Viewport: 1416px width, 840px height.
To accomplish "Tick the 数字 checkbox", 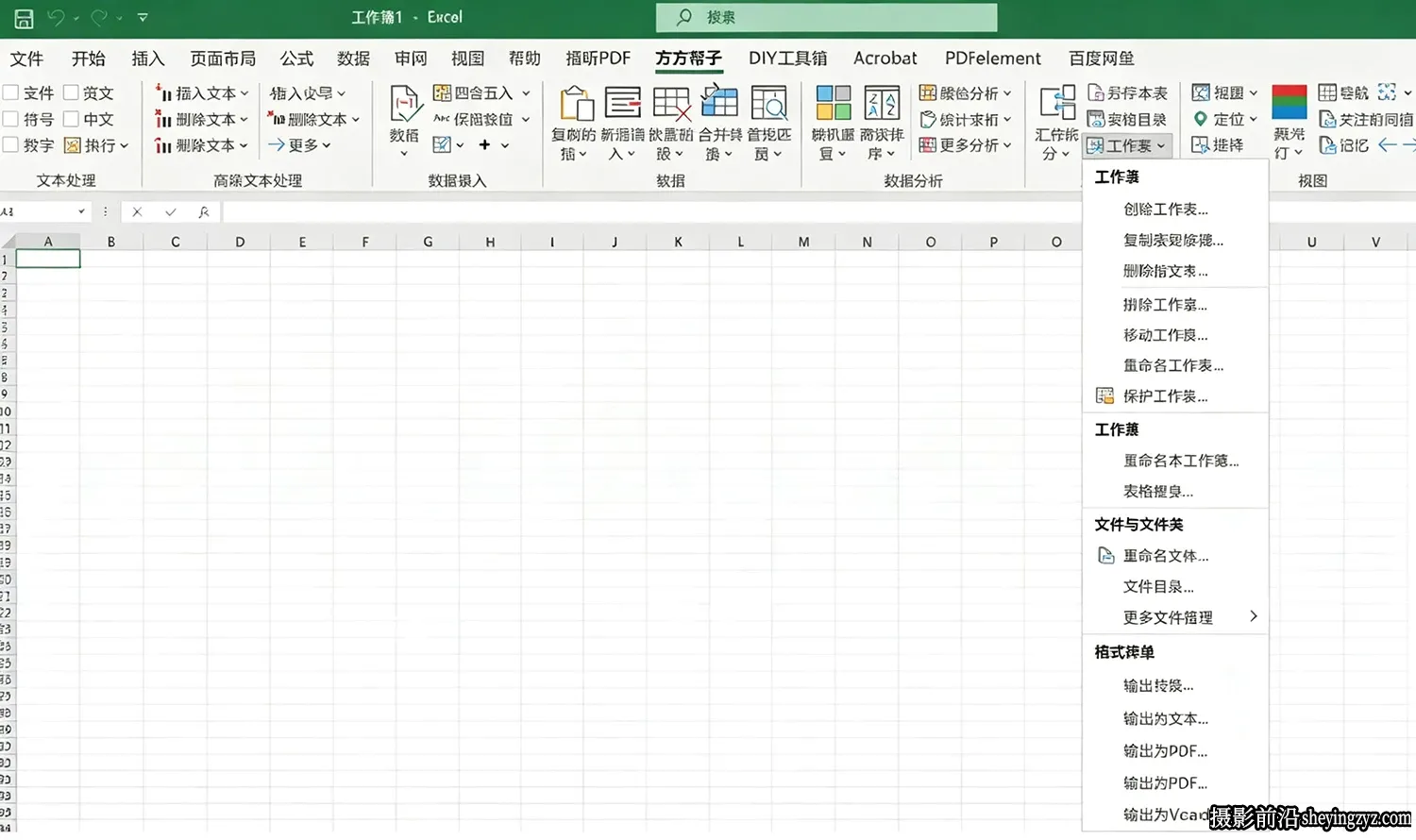I will [11, 144].
